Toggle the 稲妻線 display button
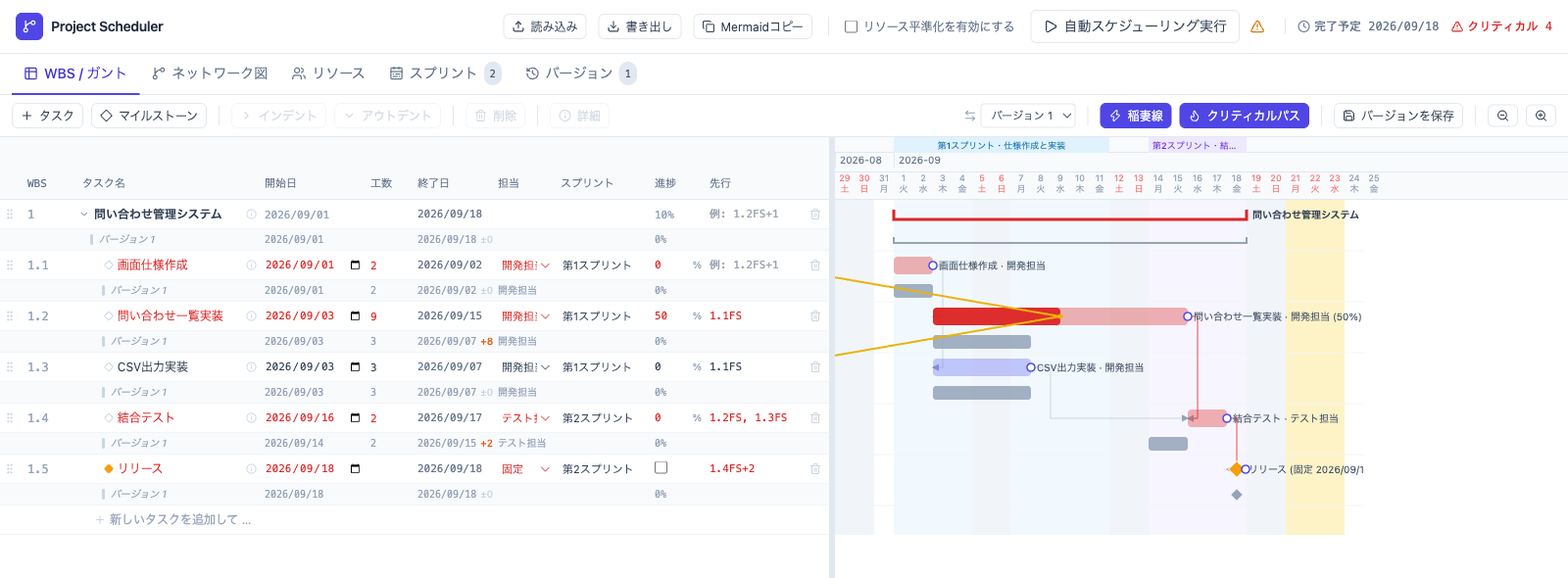The height and width of the screenshot is (578, 1568). [x=1136, y=116]
